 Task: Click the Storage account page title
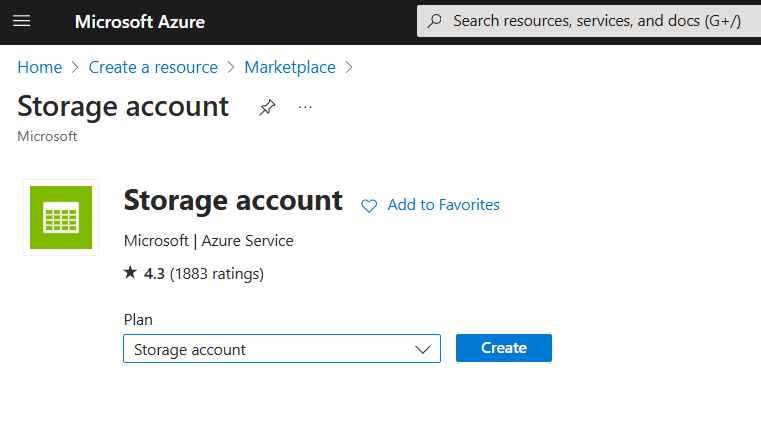(123, 107)
